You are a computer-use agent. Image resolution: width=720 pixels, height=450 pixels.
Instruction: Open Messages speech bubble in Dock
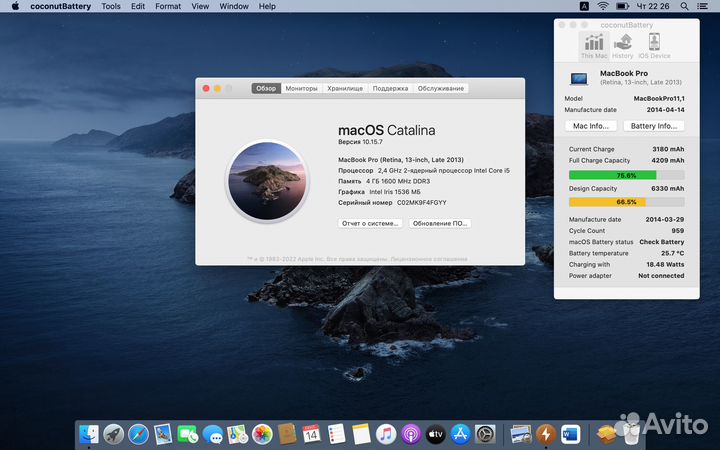213,434
